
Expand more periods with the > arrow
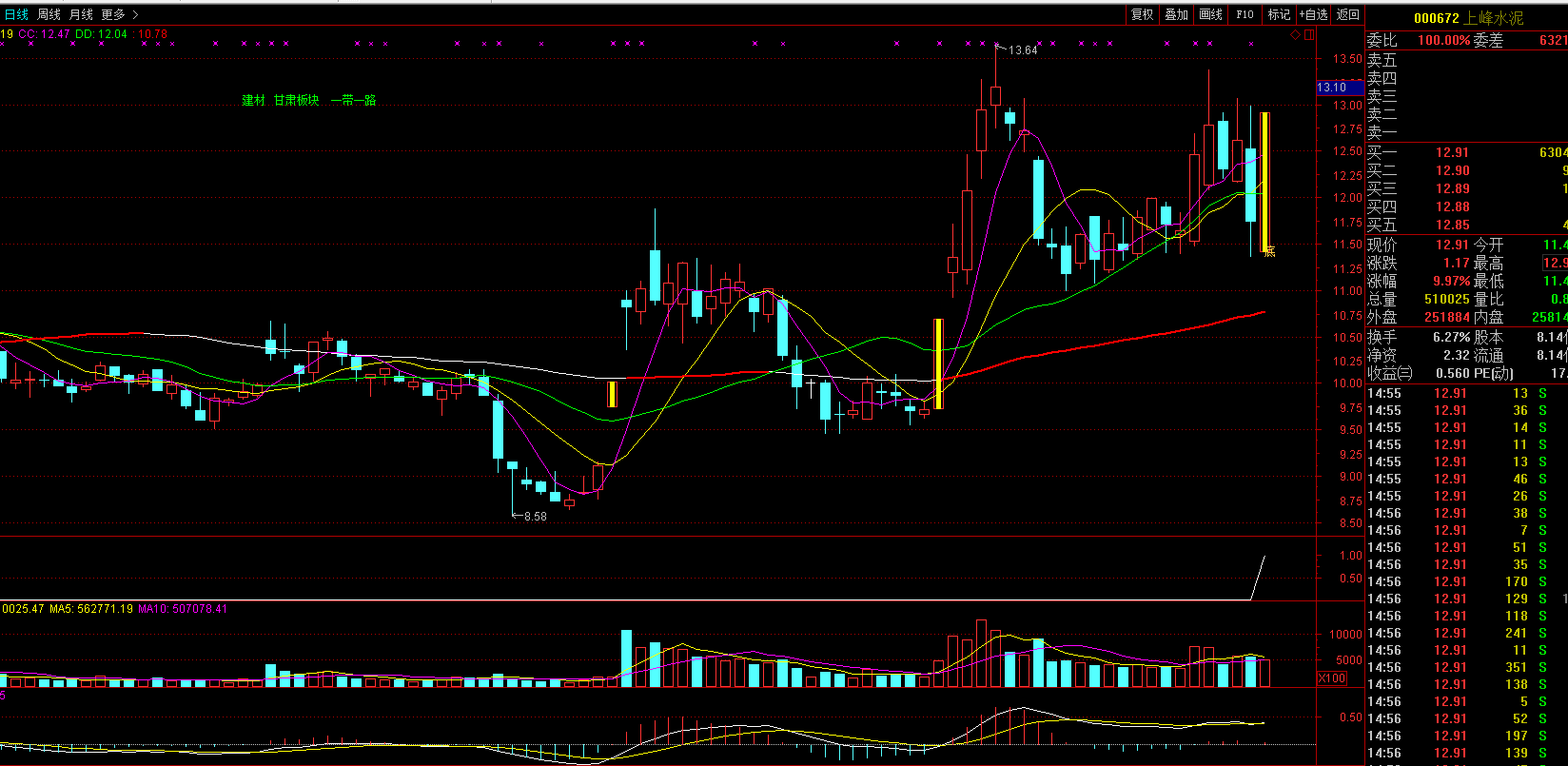[x=136, y=14]
